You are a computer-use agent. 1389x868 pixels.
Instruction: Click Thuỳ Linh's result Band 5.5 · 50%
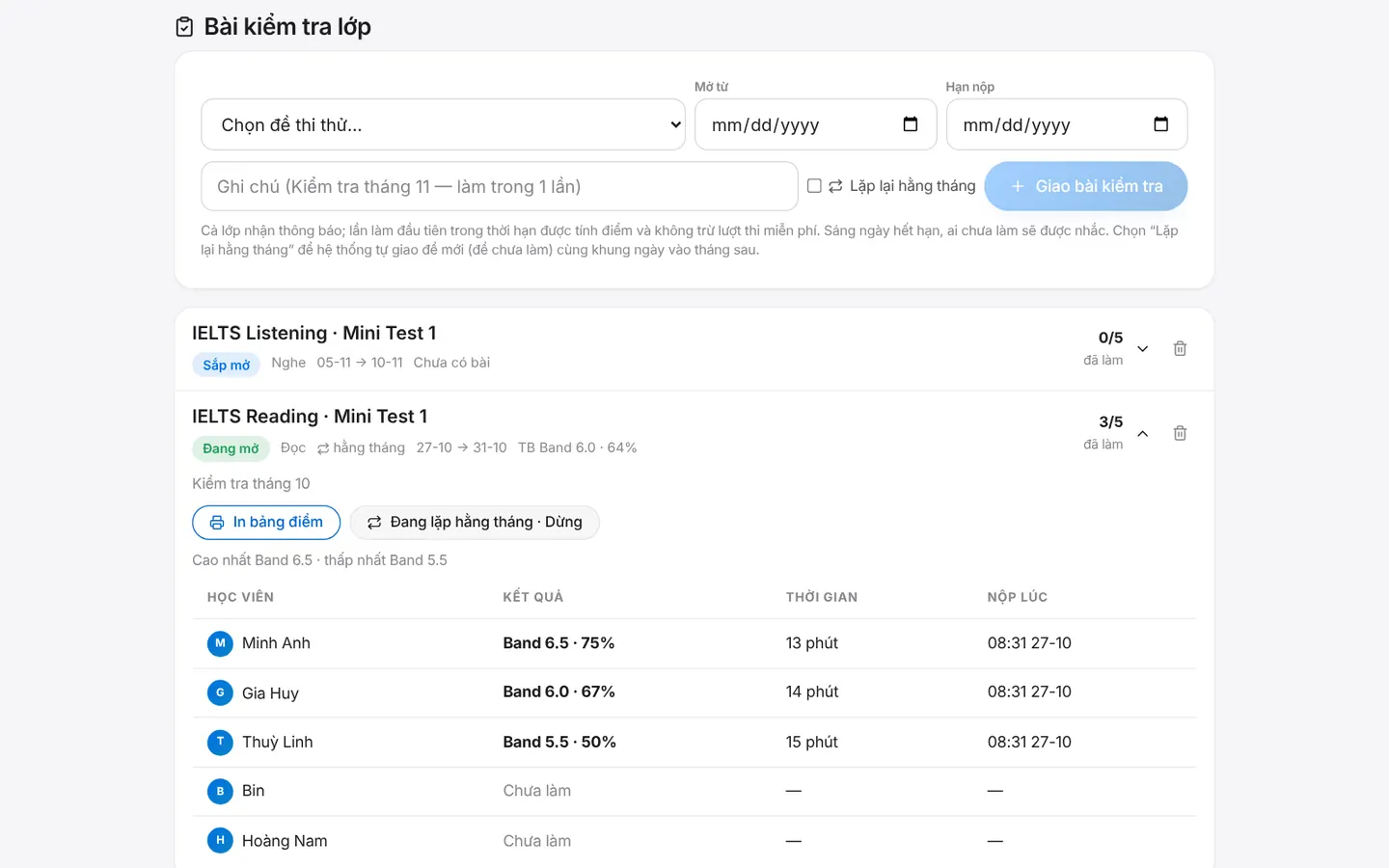(559, 742)
